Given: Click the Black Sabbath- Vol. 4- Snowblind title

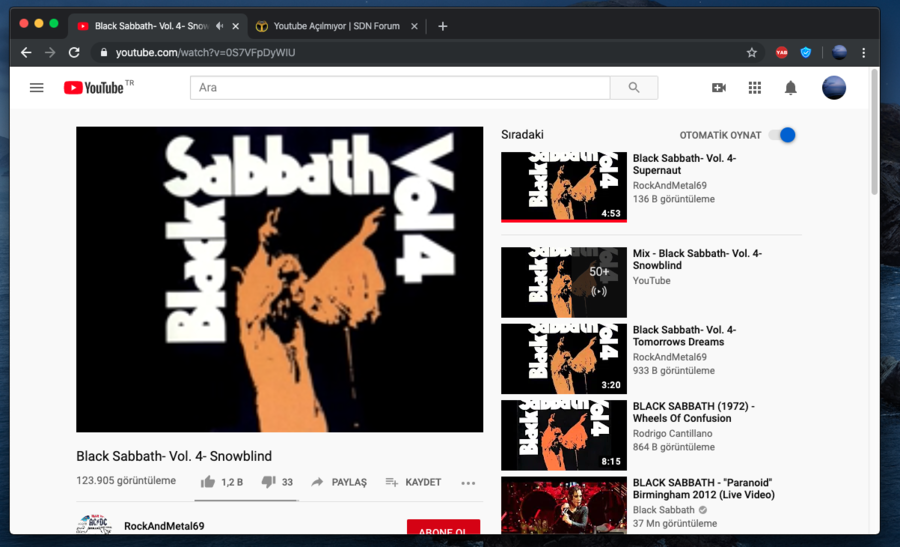Looking at the screenshot, I should (174, 456).
